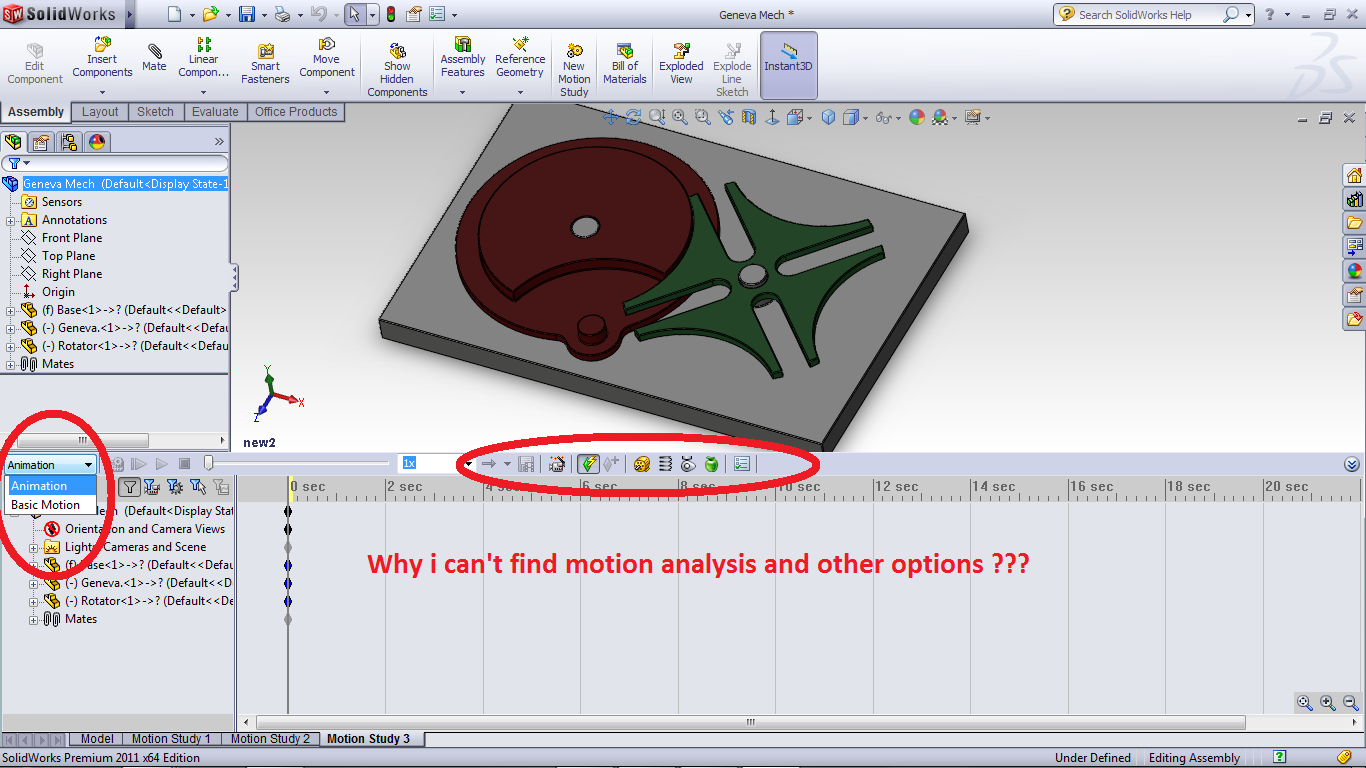Switch to the Model tab
The width and height of the screenshot is (1366, 768).
(x=97, y=739)
